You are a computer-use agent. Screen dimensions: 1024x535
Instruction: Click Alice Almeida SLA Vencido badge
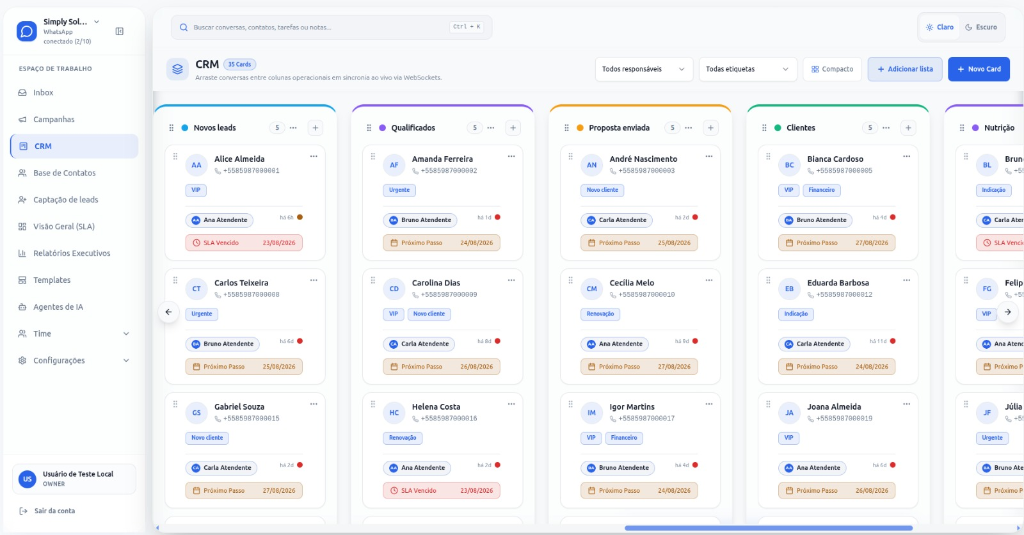pyautogui.click(x=244, y=243)
